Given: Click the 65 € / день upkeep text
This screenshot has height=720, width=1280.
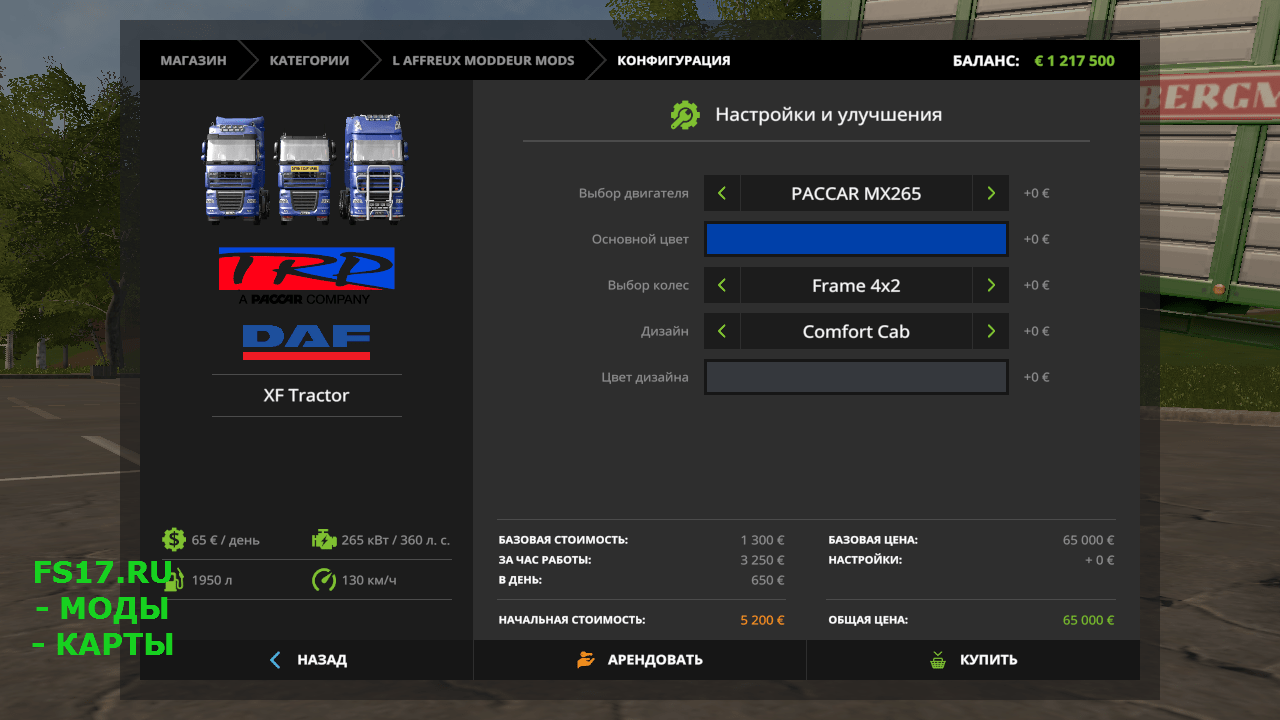Looking at the screenshot, I should coord(225,540).
